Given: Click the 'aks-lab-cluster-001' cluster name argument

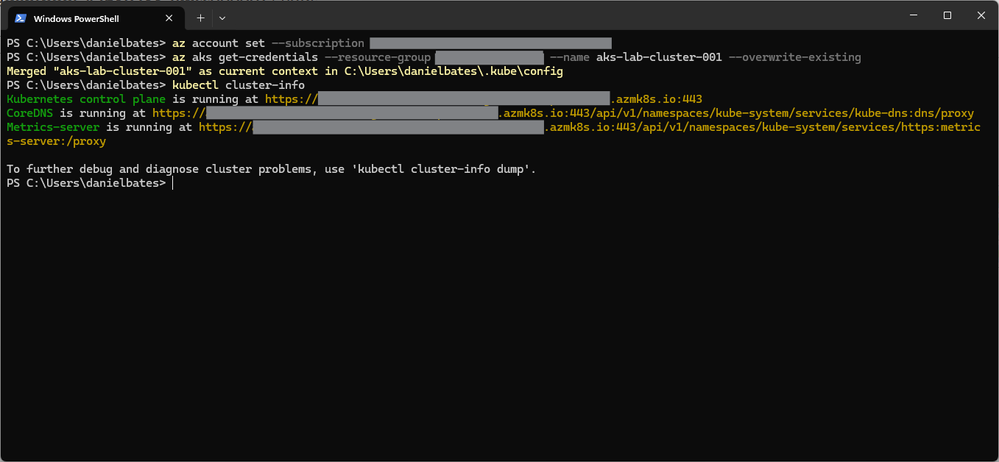Looking at the screenshot, I should [659, 57].
